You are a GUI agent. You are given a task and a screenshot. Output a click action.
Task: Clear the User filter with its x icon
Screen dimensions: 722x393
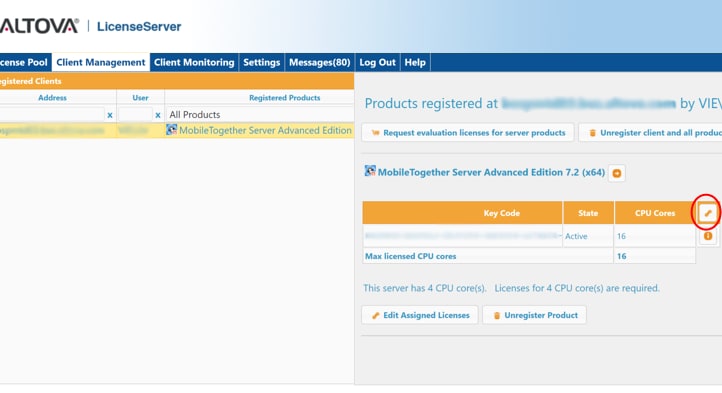coord(158,115)
